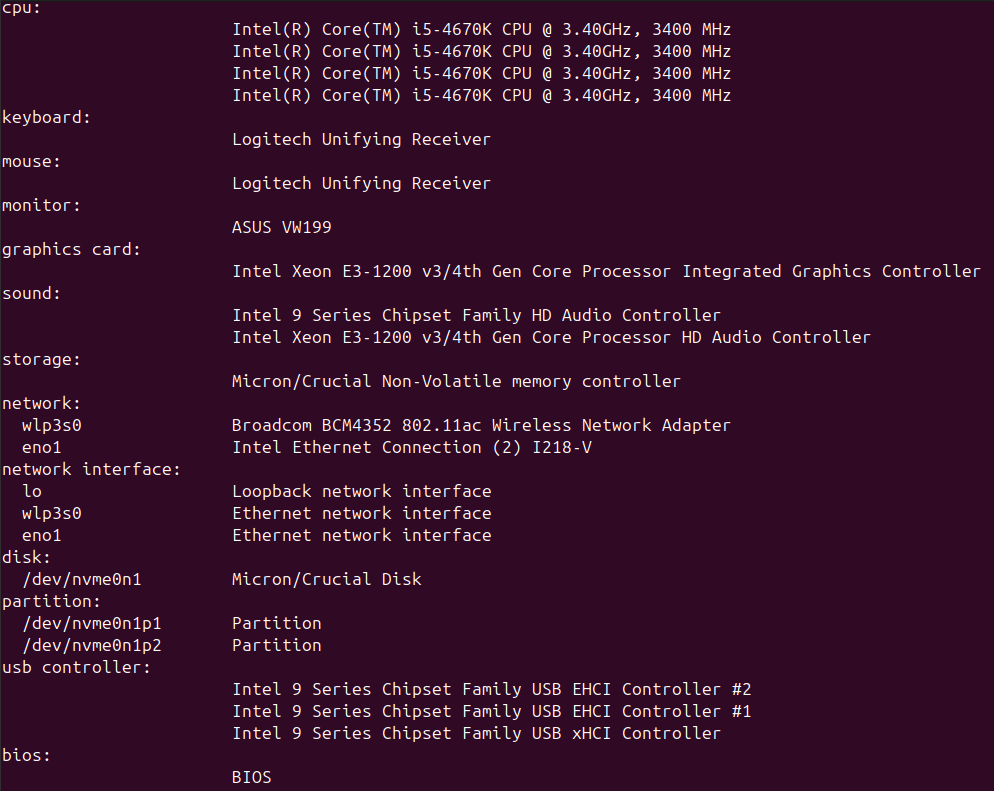The image size is (994, 791).
Task: Click the Loopback network interface entry
Action: (x=361, y=492)
